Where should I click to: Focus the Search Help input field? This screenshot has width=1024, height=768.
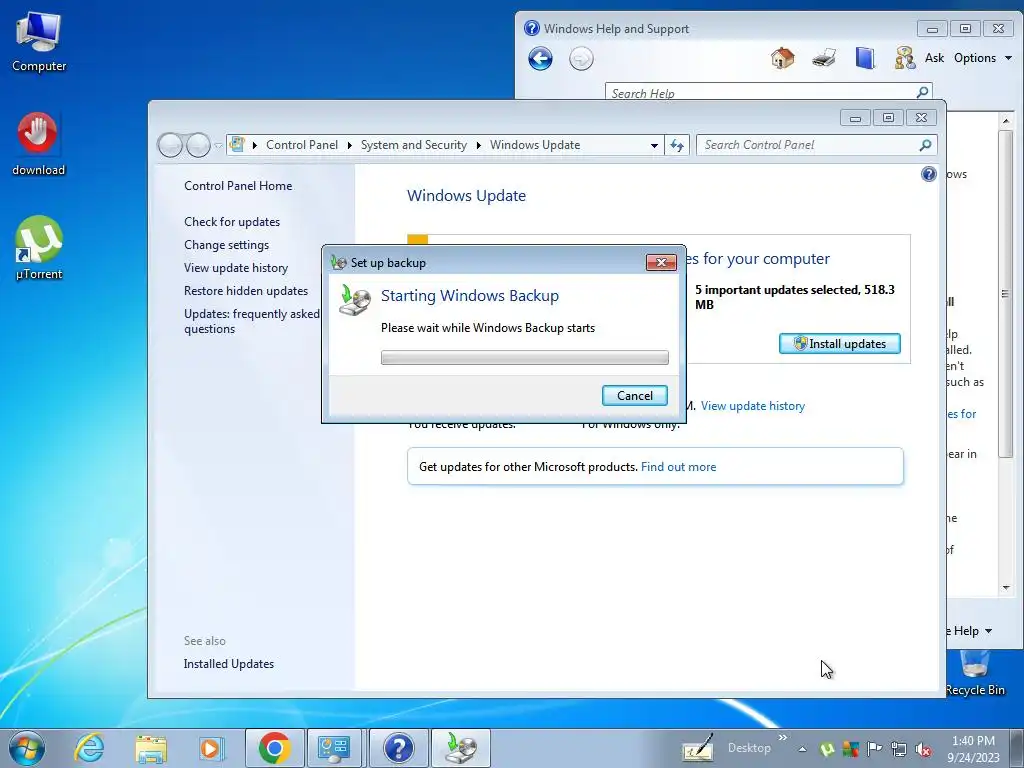tap(761, 93)
